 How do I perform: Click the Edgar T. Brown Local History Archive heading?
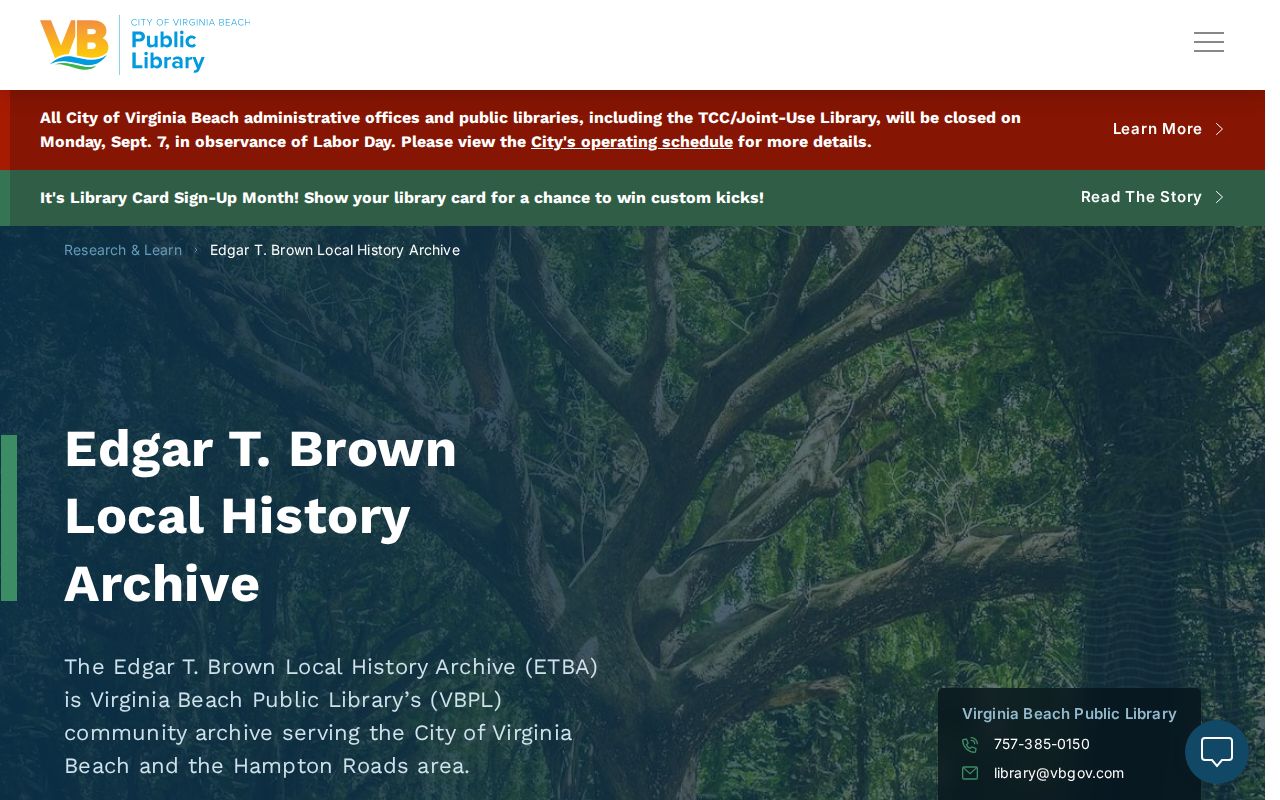pos(261,516)
